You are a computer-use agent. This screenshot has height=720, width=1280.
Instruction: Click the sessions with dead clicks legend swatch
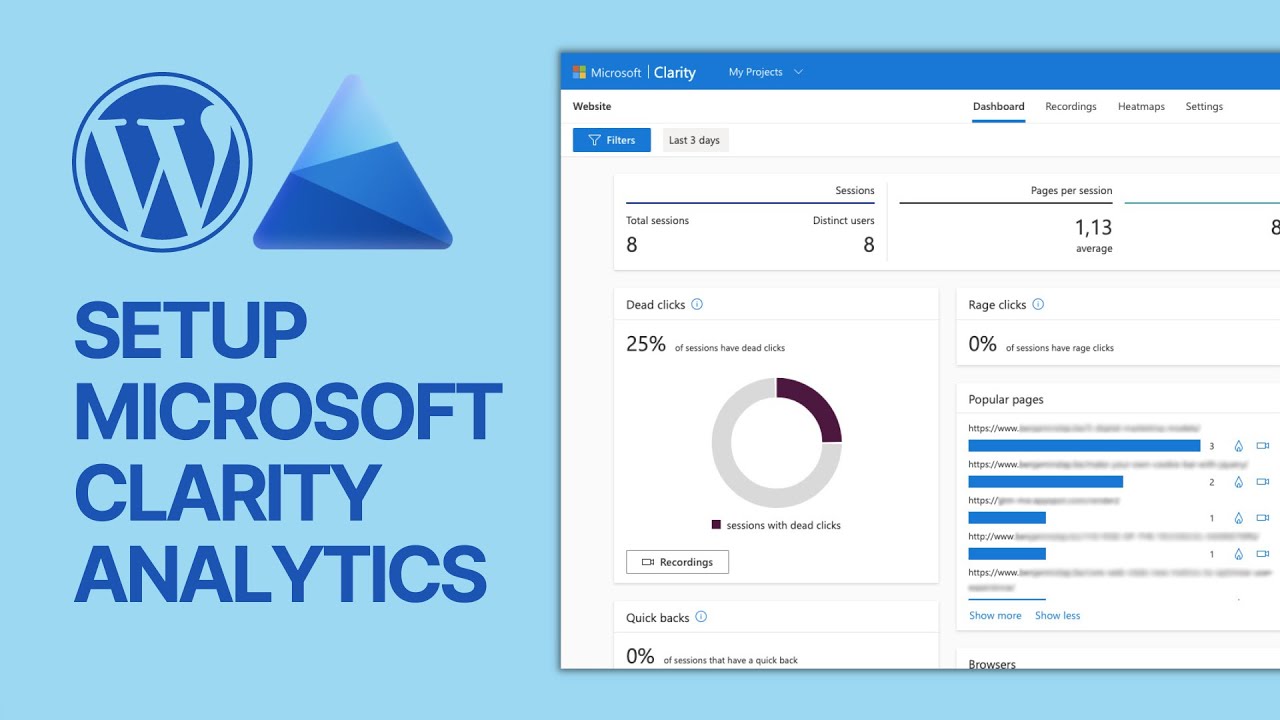pyautogui.click(x=716, y=525)
